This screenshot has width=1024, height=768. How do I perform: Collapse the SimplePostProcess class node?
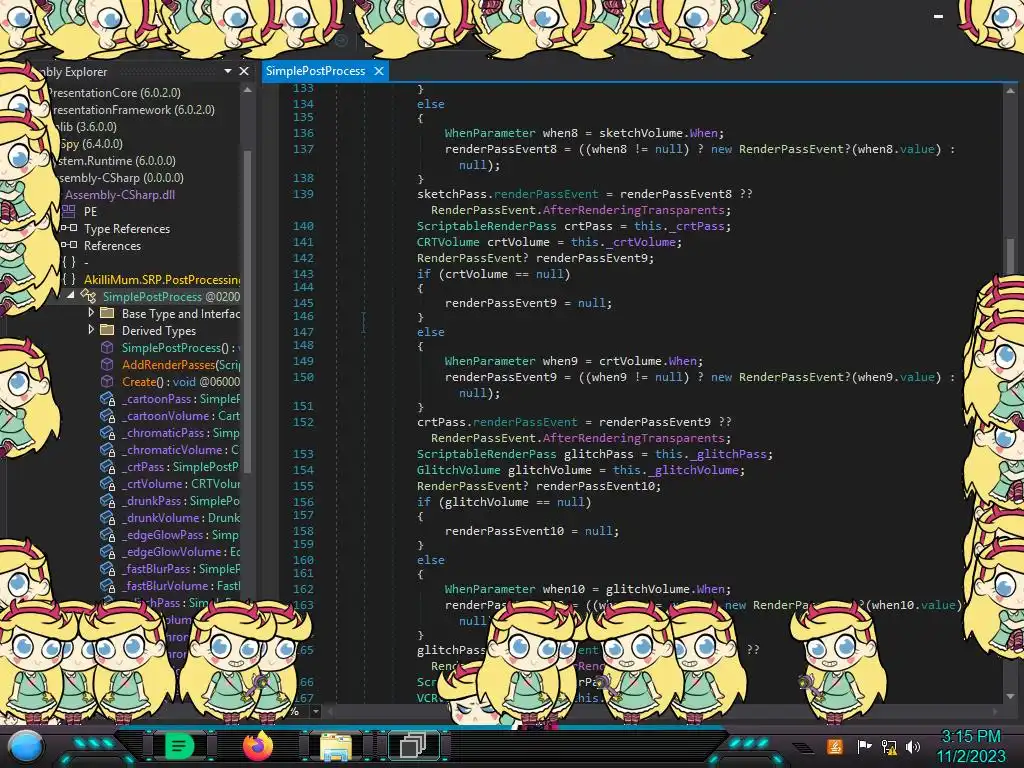pyautogui.click(x=71, y=296)
